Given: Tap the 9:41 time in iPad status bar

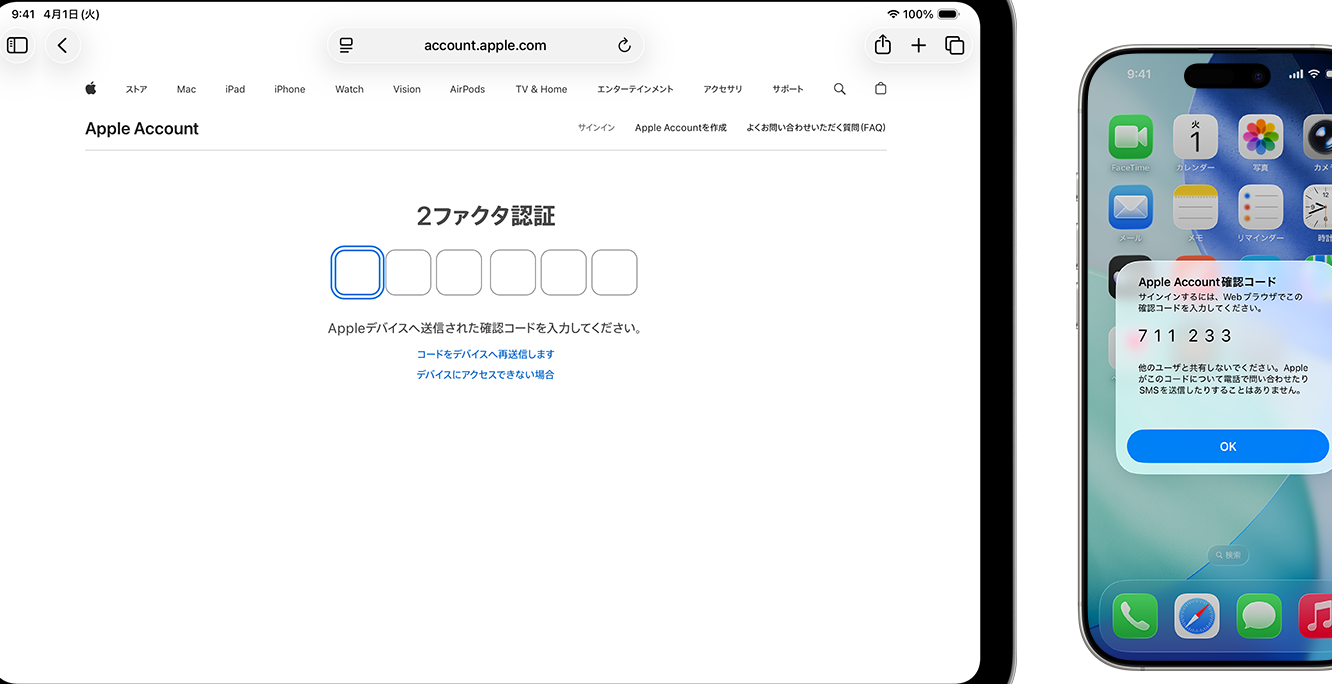Looking at the screenshot, I should (x=23, y=15).
